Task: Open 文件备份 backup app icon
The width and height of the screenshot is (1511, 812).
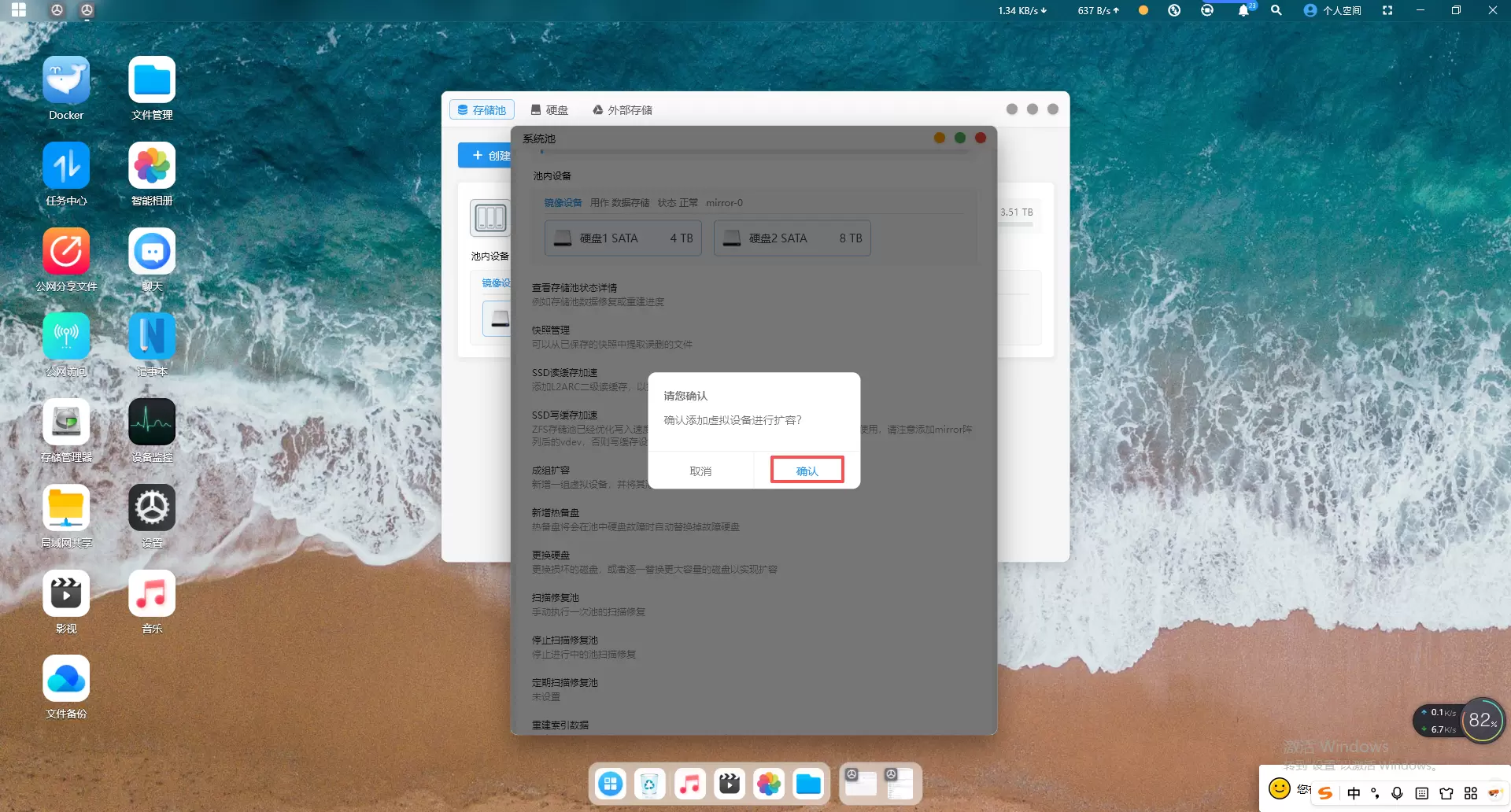Action: point(66,679)
